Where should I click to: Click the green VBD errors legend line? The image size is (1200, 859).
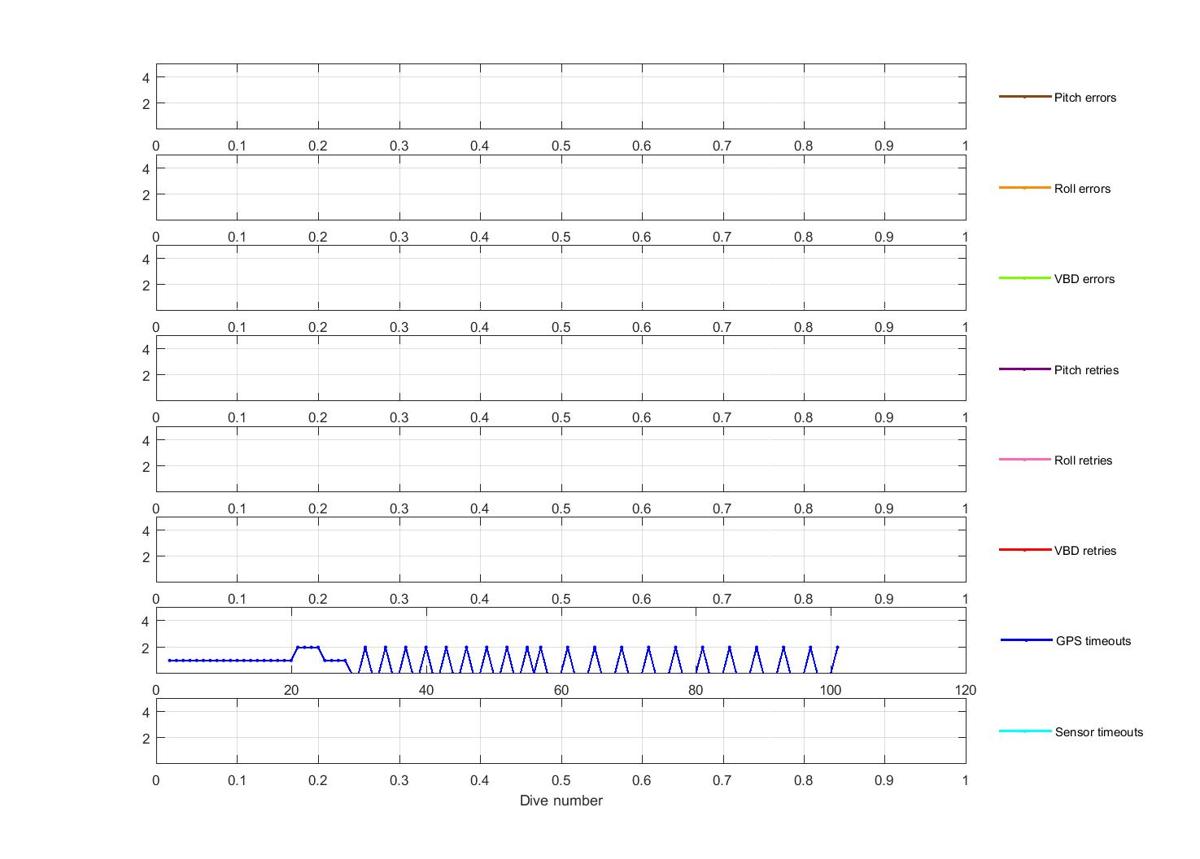pyautogui.click(x=1025, y=278)
